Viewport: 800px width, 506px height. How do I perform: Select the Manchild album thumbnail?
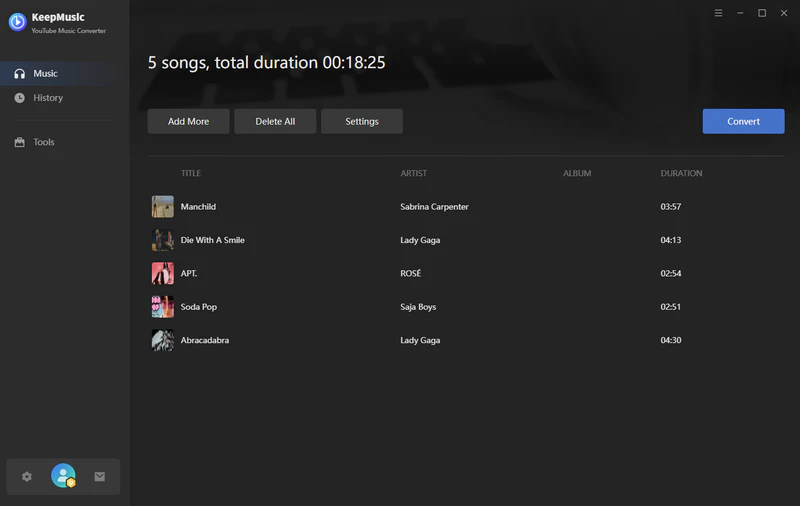pos(163,207)
